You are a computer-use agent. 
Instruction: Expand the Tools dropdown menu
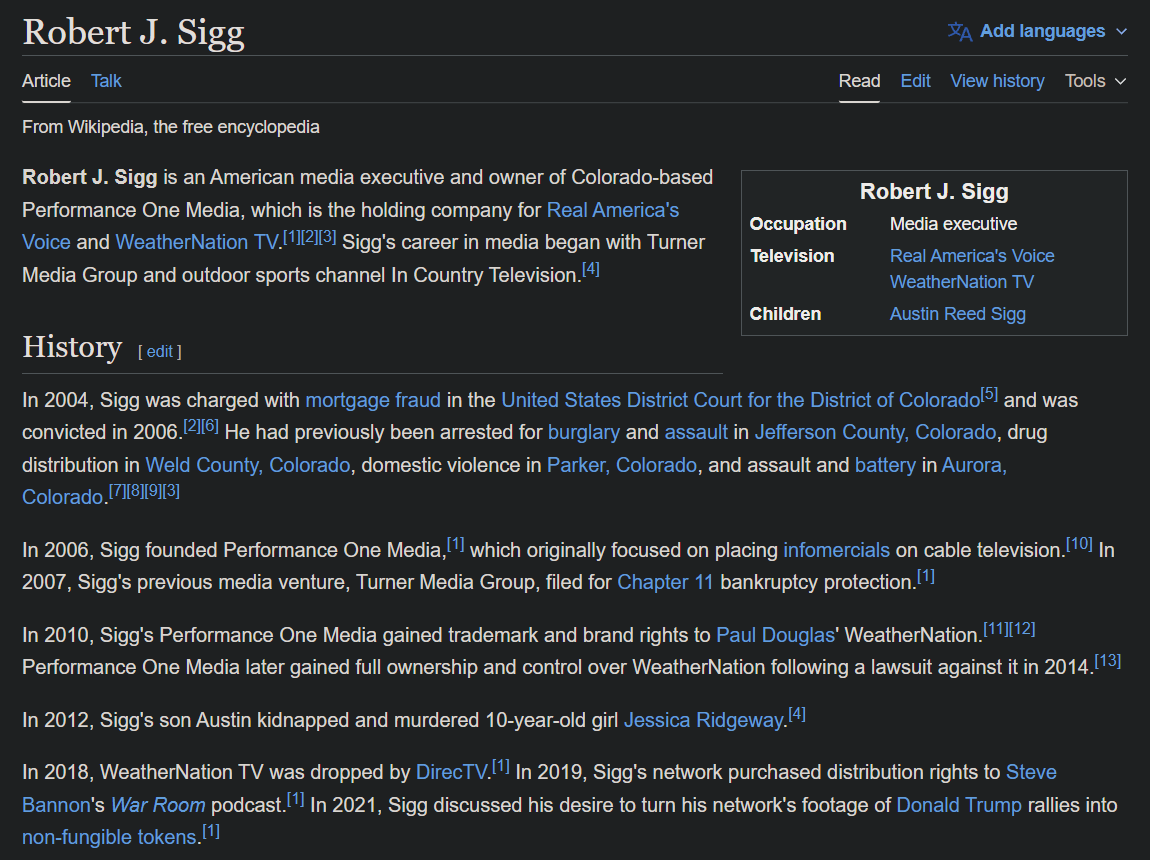1095,81
